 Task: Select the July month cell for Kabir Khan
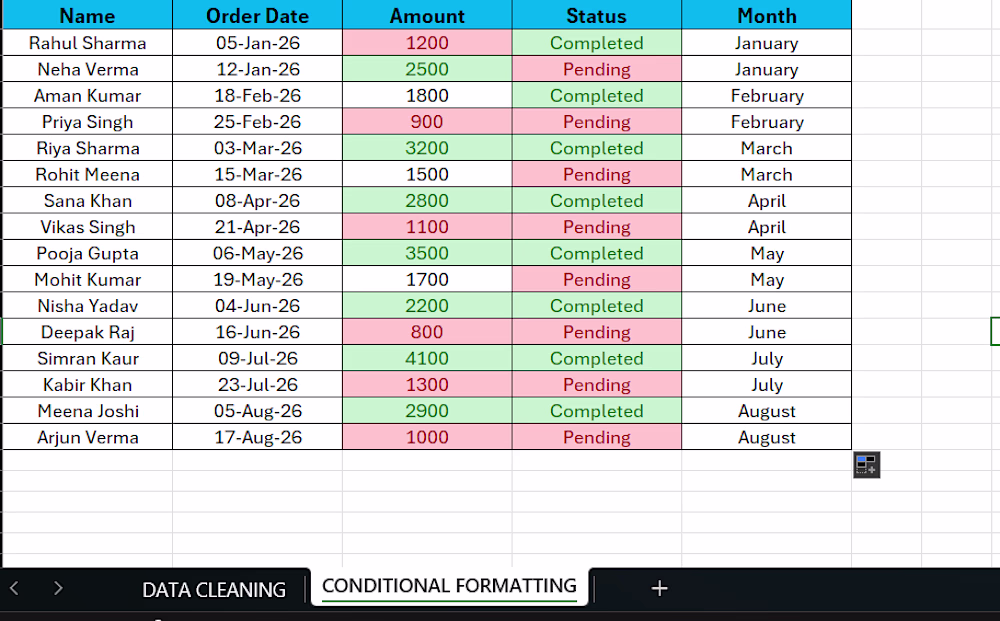coord(767,384)
